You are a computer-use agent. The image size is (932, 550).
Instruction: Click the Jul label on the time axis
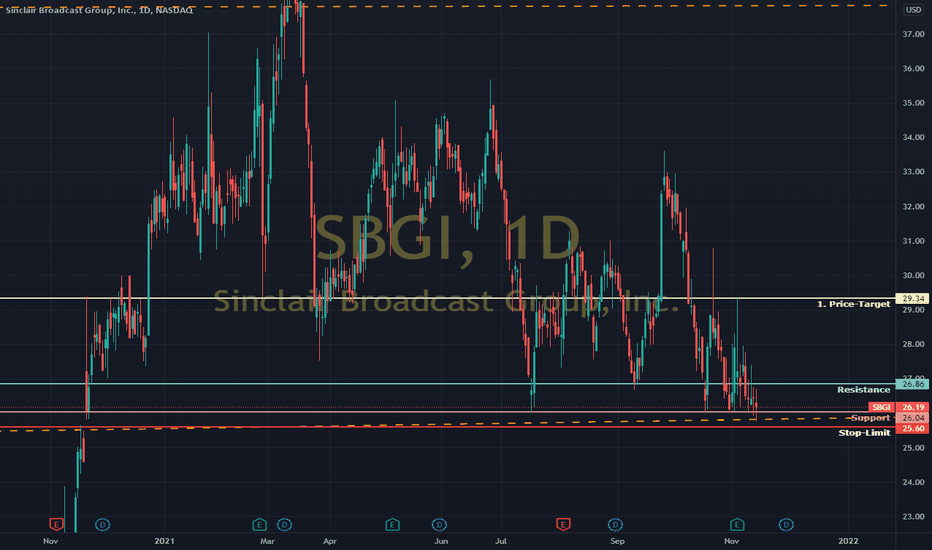pyautogui.click(x=500, y=541)
